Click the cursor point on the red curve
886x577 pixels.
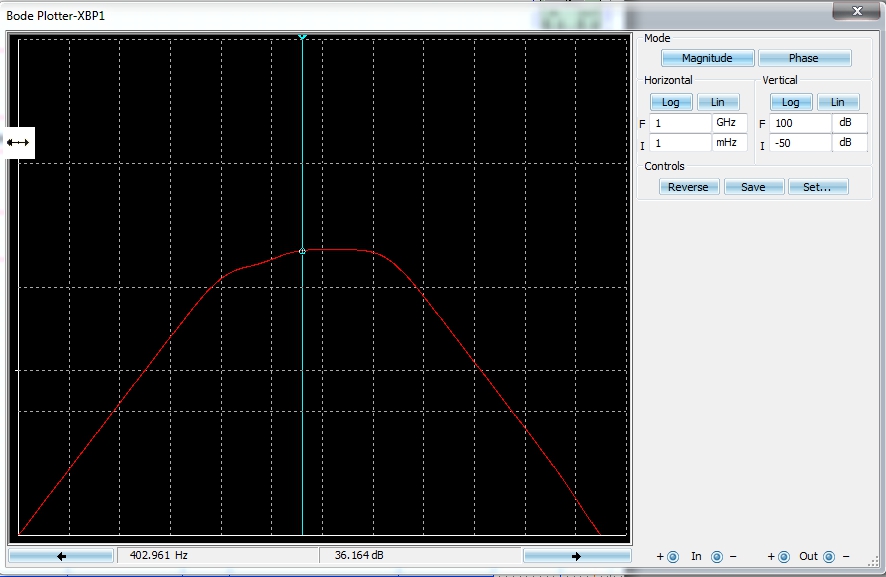click(302, 251)
